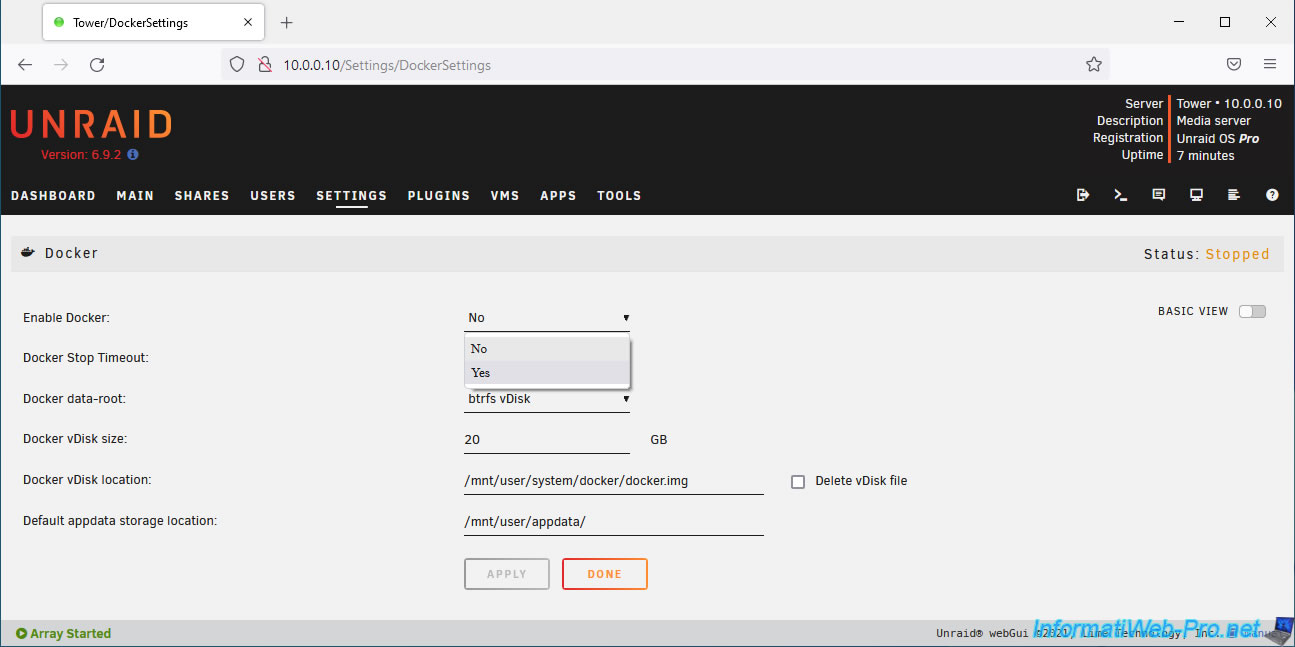Toggle the Basic View switch
The image size is (1295, 647).
coord(1252,311)
